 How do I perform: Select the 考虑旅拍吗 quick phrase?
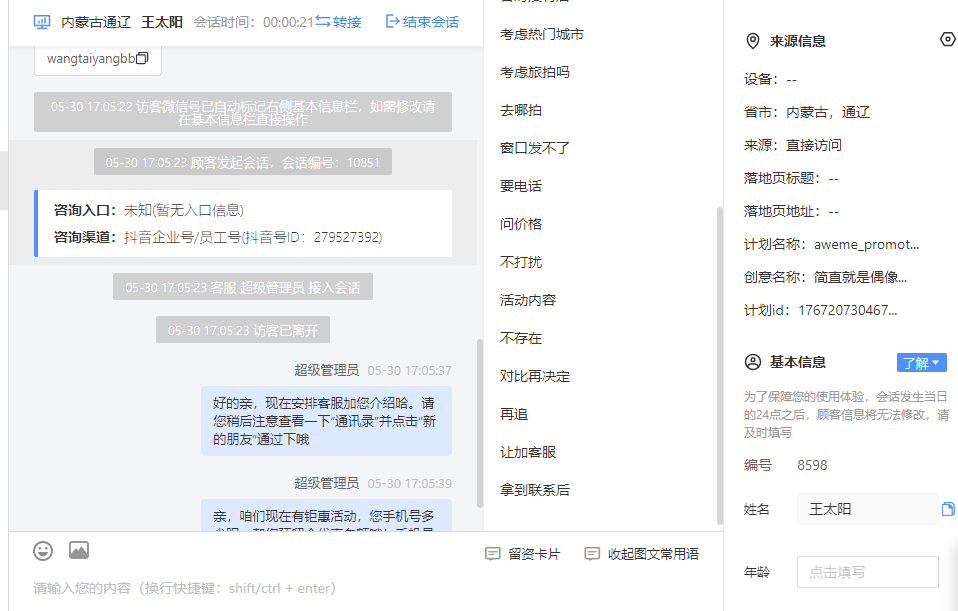pyautogui.click(x=535, y=72)
